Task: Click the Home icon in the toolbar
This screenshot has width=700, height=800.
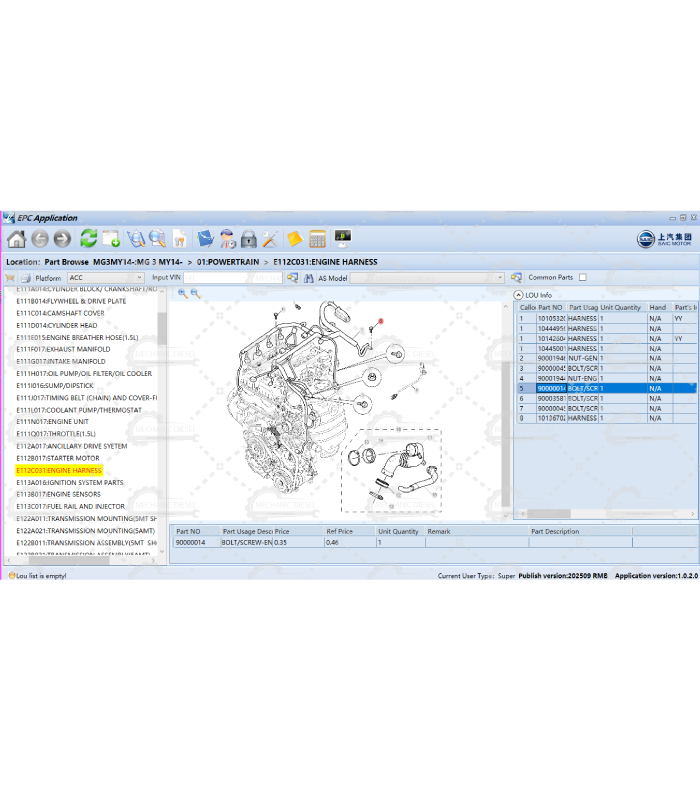Action: click(x=16, y=239)
